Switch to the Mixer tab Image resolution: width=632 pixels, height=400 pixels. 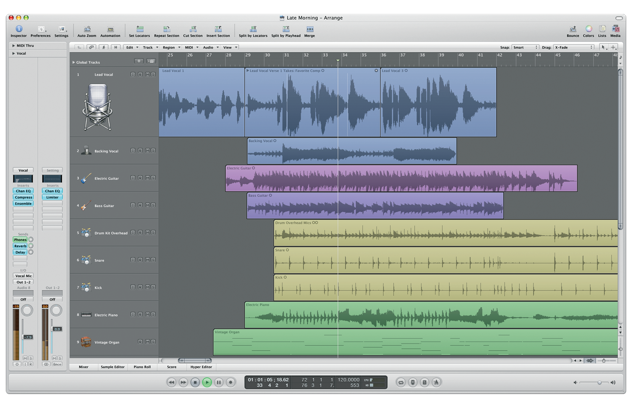pos(83,367)
